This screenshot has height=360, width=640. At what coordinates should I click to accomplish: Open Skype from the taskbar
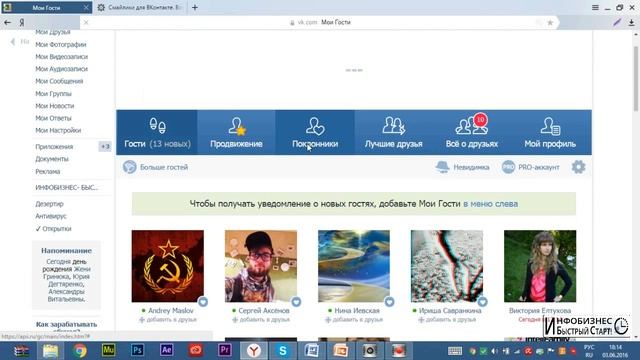(x=282, y=351)
